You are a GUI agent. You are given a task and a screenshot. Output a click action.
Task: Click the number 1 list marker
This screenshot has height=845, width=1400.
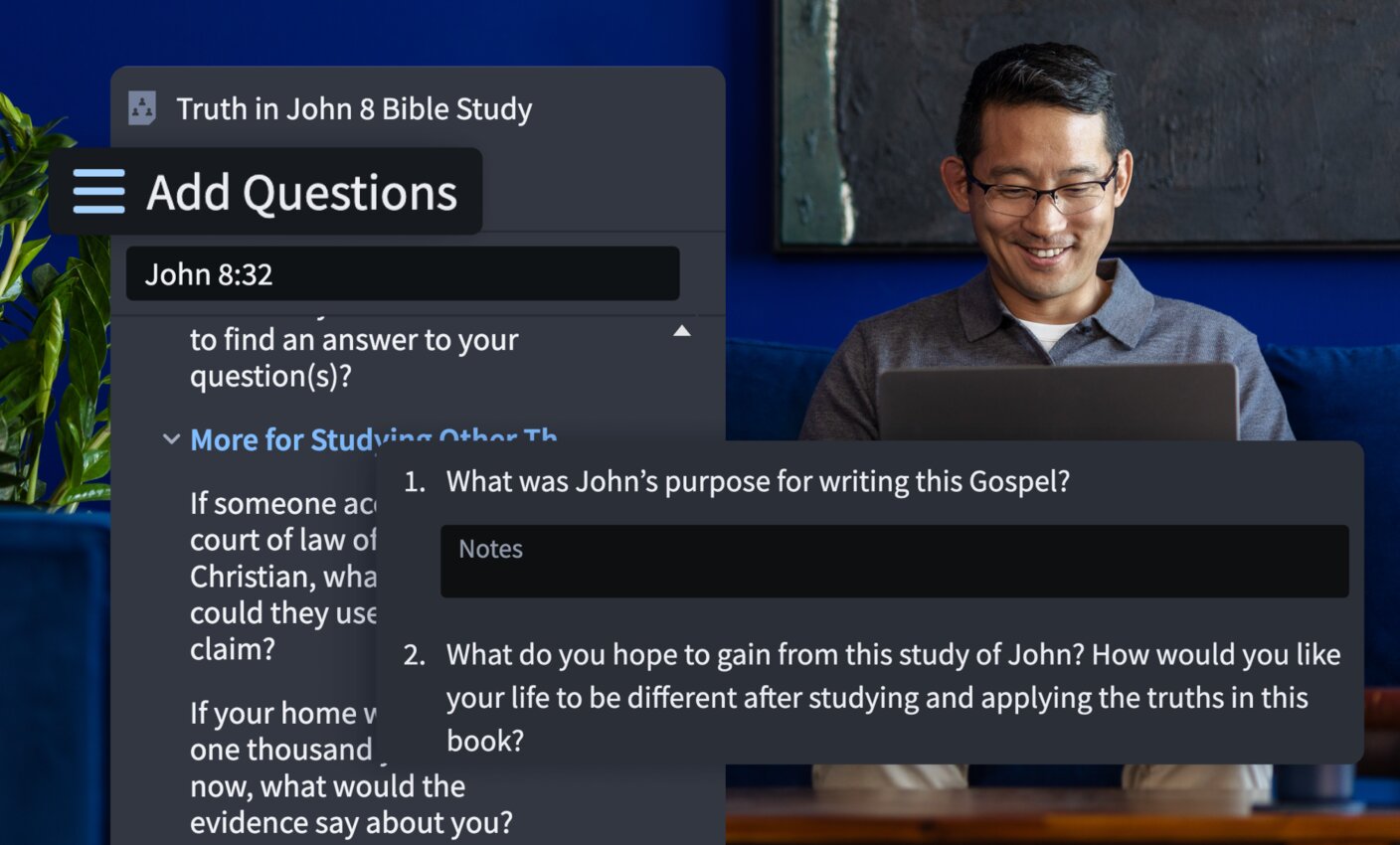414,482
